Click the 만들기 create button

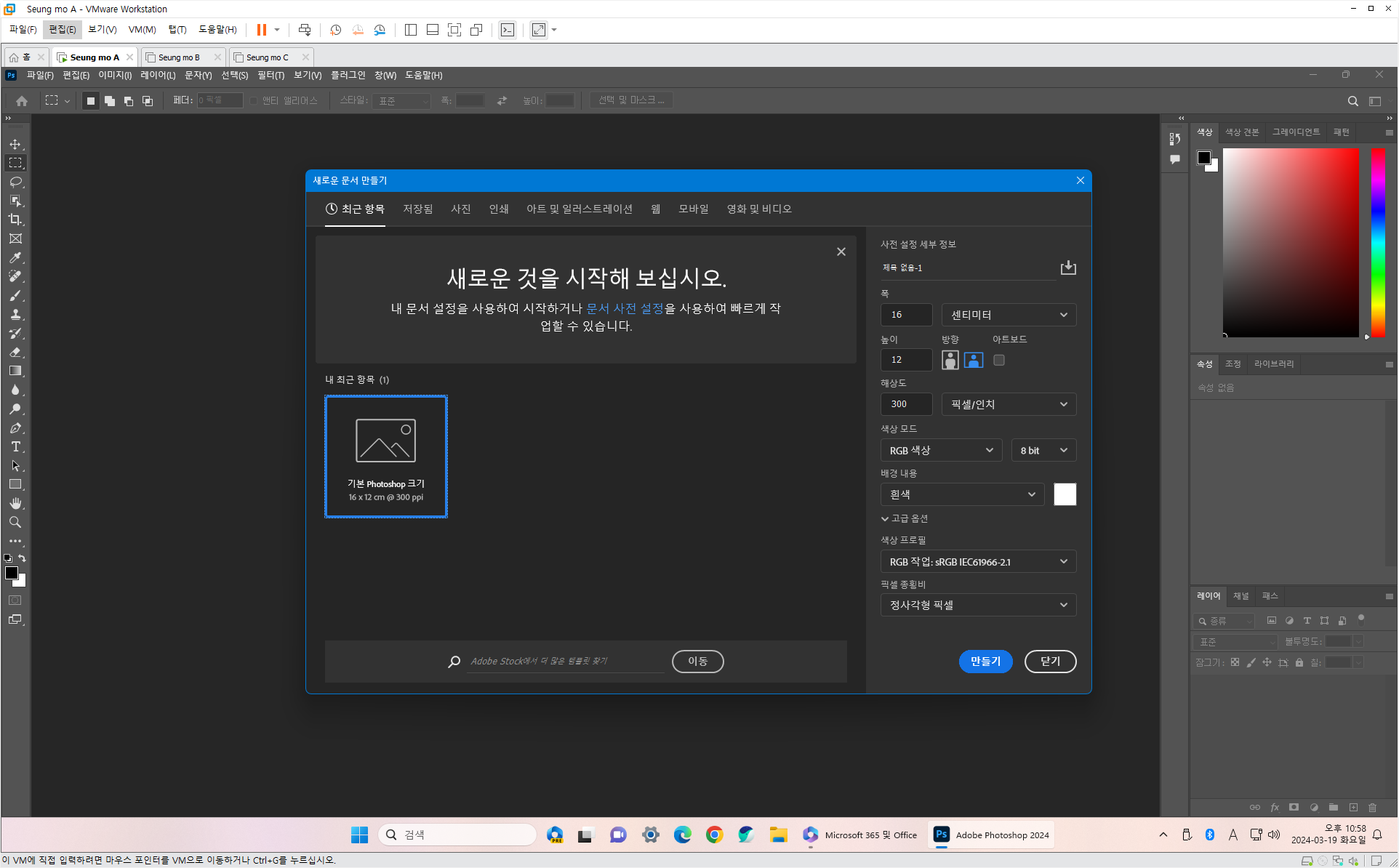pyautogui.click(x=985, y=662)
